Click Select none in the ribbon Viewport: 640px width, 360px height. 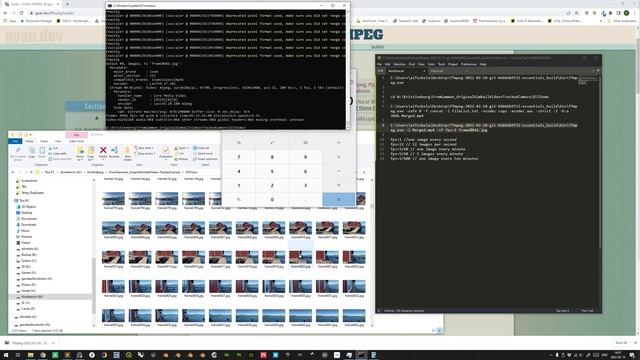tap(203, 153)
